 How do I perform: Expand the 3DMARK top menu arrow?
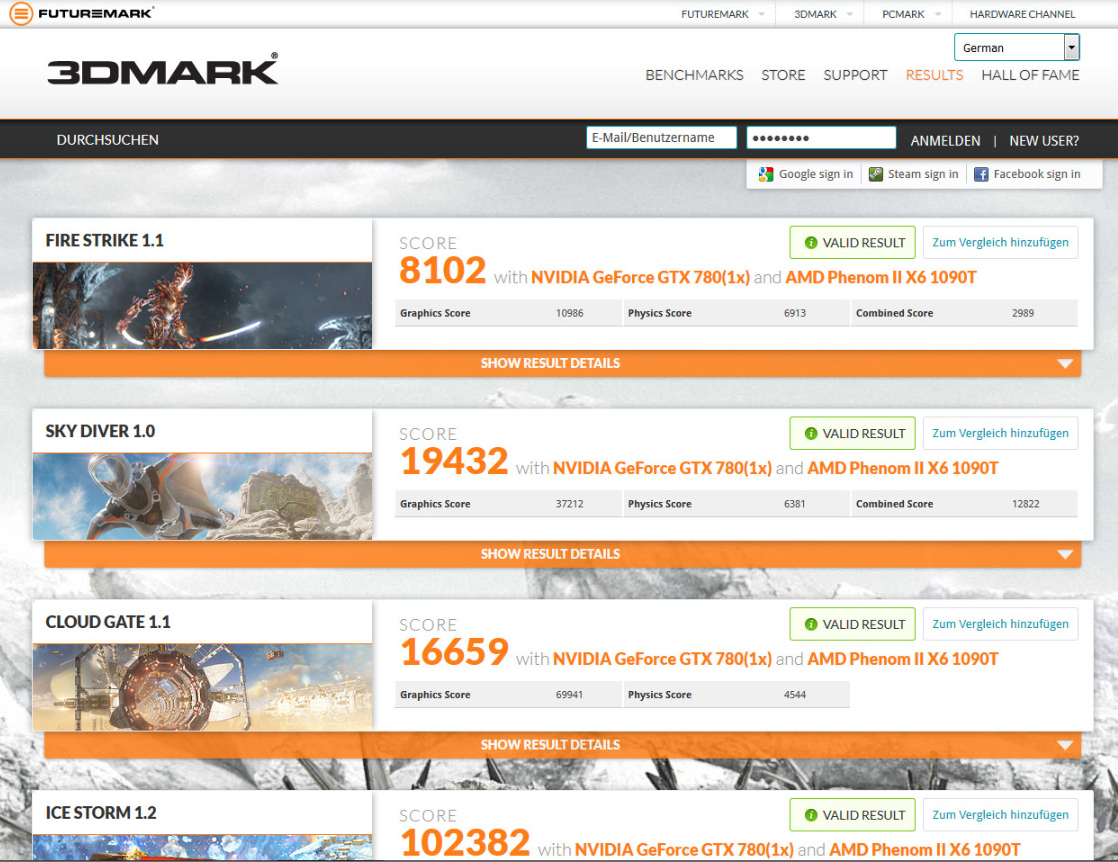pyautogui.click(x=850, y=14)
